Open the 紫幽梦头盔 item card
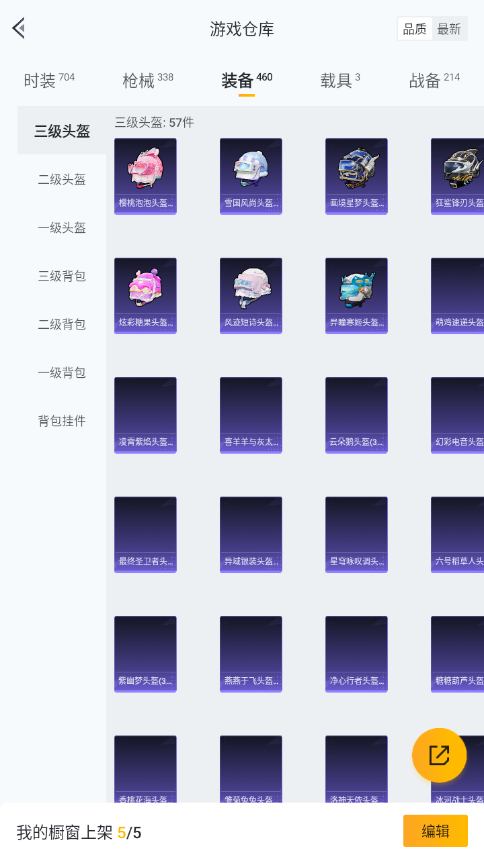484x859 pixels. (x=145, y=654)
